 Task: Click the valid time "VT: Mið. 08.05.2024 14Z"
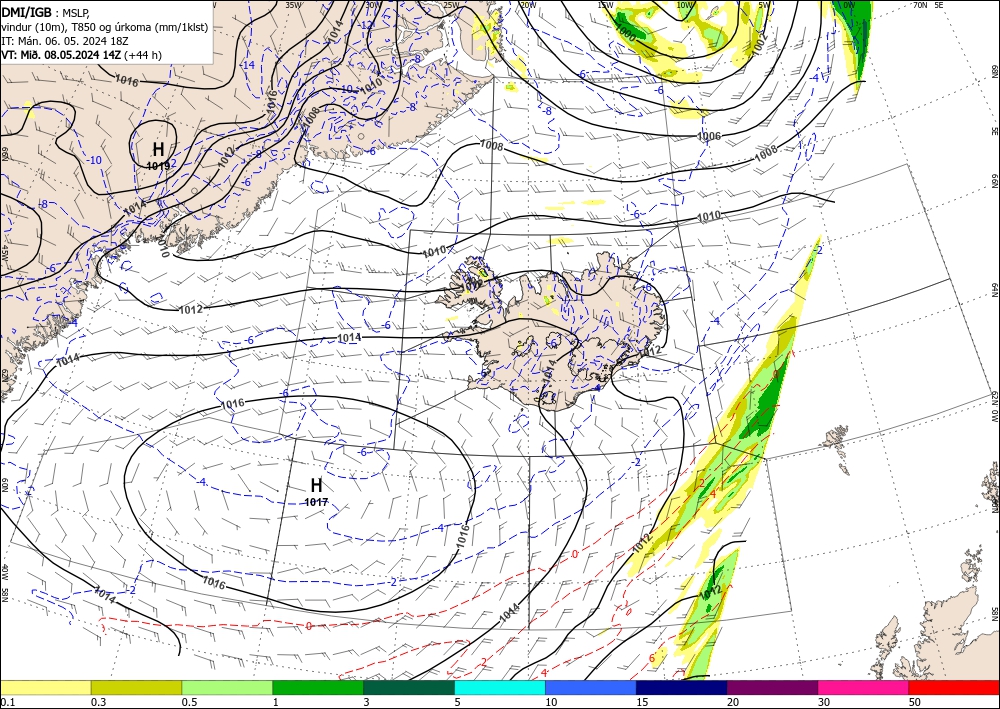[61, 55]
